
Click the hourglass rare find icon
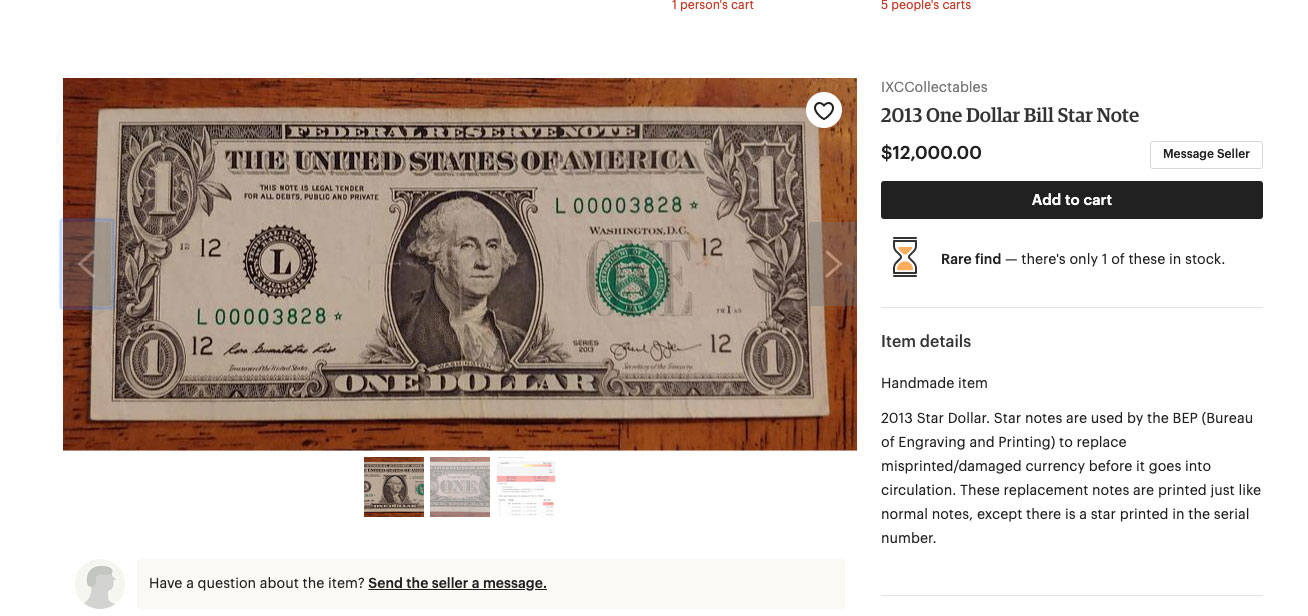coord(904,258)
